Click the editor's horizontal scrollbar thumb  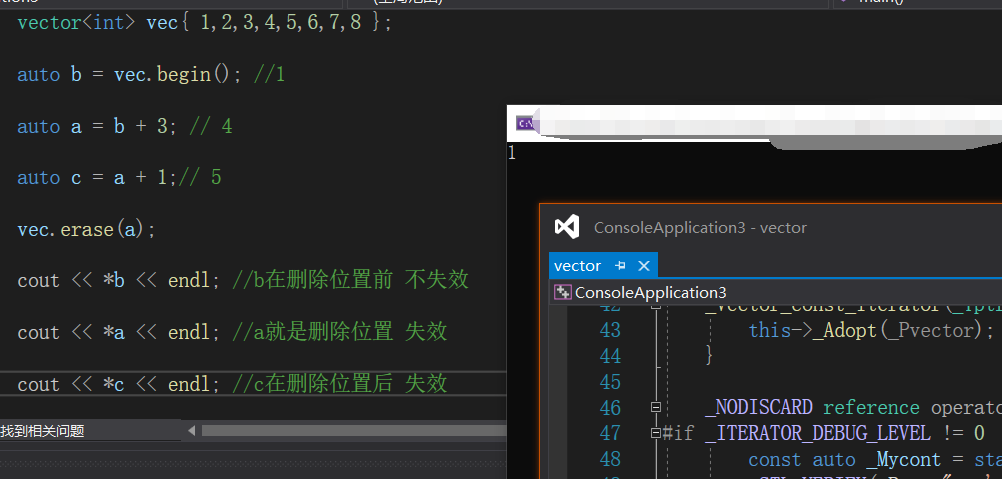(354, 431)
